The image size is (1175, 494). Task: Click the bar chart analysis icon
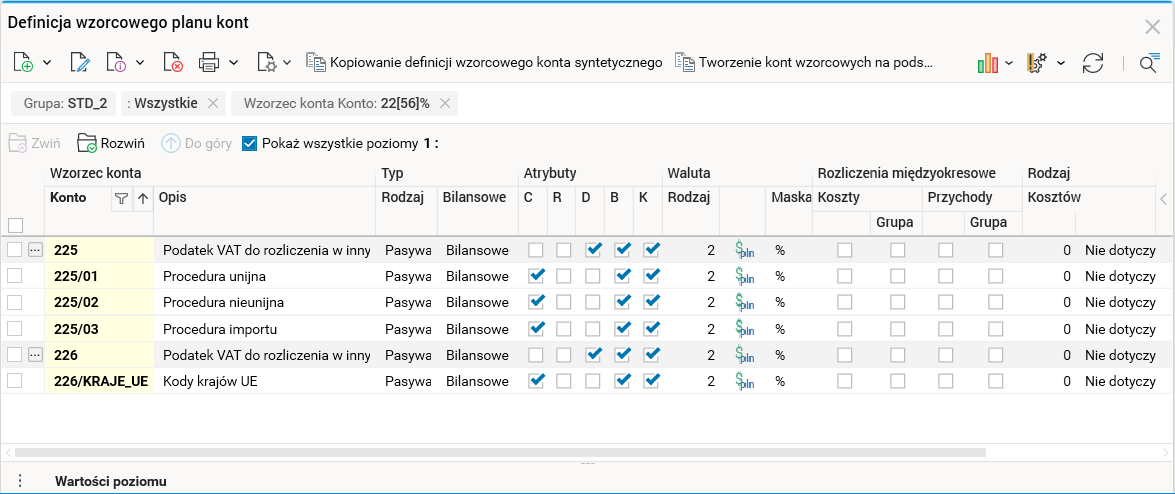pyautogui.click(x=988, y=63)
